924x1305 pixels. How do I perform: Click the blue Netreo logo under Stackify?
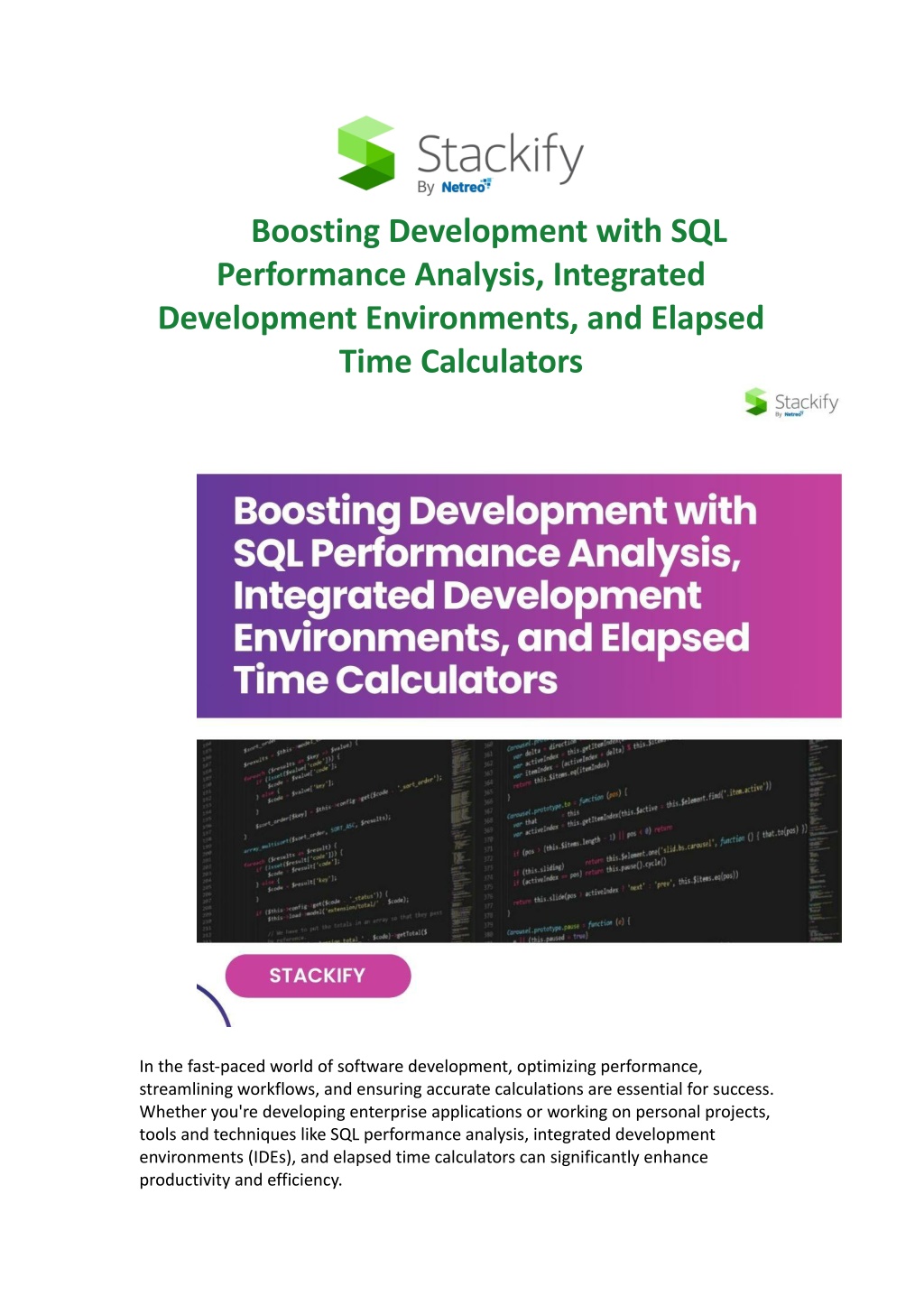pyautogui.click(x=466, y=187)
